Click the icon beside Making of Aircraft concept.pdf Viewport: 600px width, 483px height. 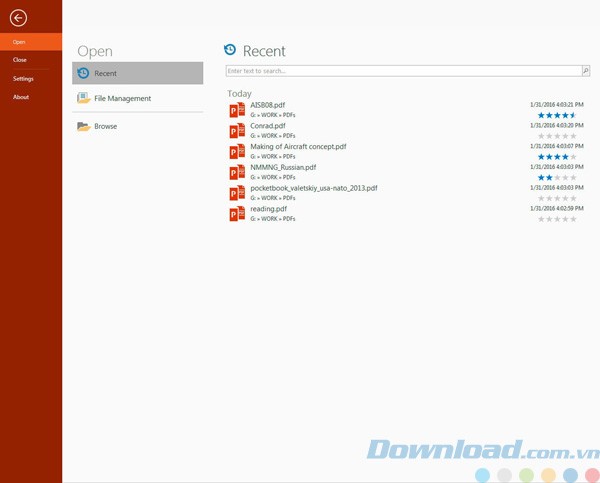[x=237, y=151]
